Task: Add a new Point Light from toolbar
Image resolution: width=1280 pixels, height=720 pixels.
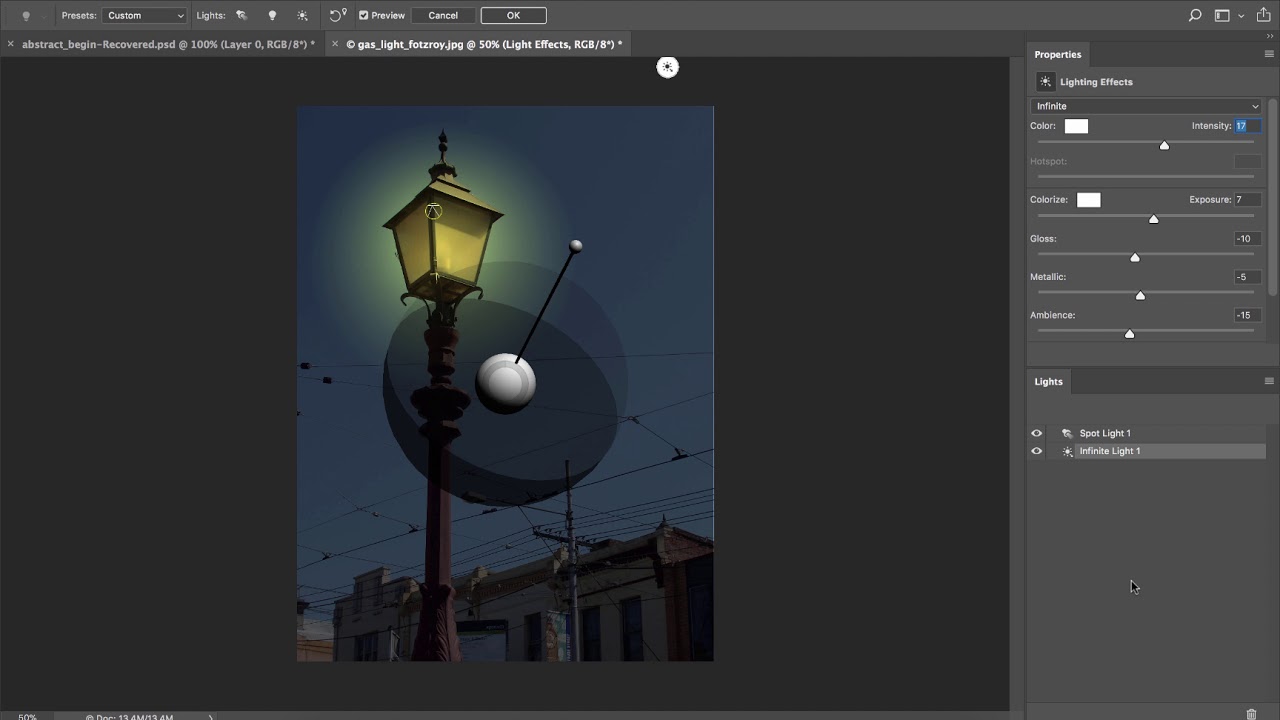Action: (272, 16)
